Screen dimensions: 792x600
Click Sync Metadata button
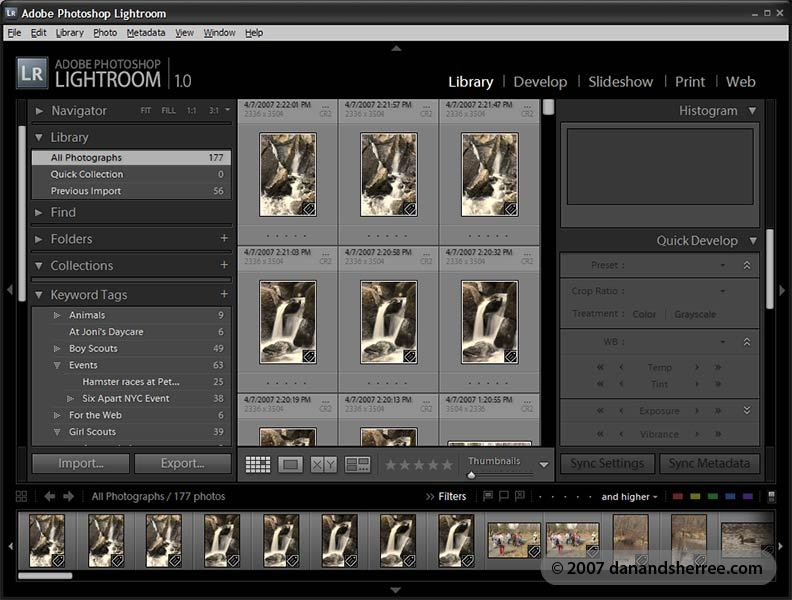point(709,463)
